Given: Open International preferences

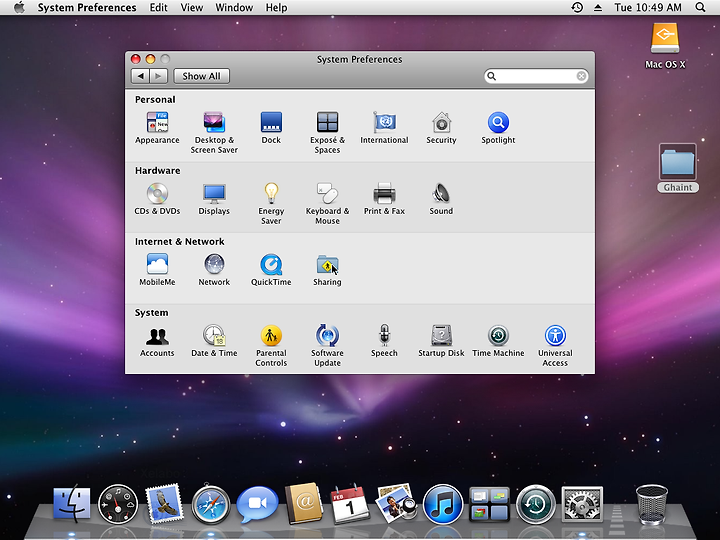Looking at the screenshot, I should click(384, 128).
